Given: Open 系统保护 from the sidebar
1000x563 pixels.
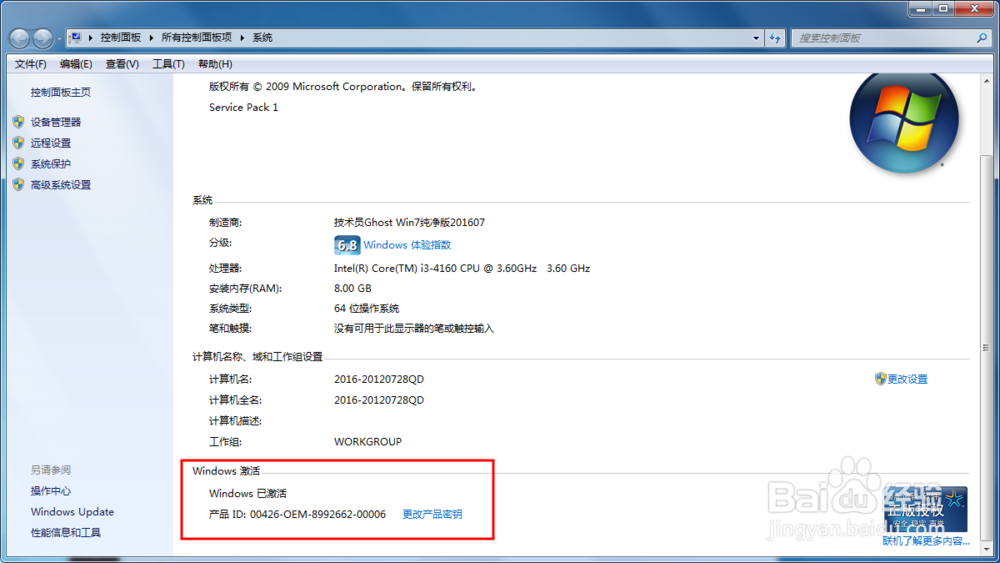Looking at the screenshot, I should (50, 164).
